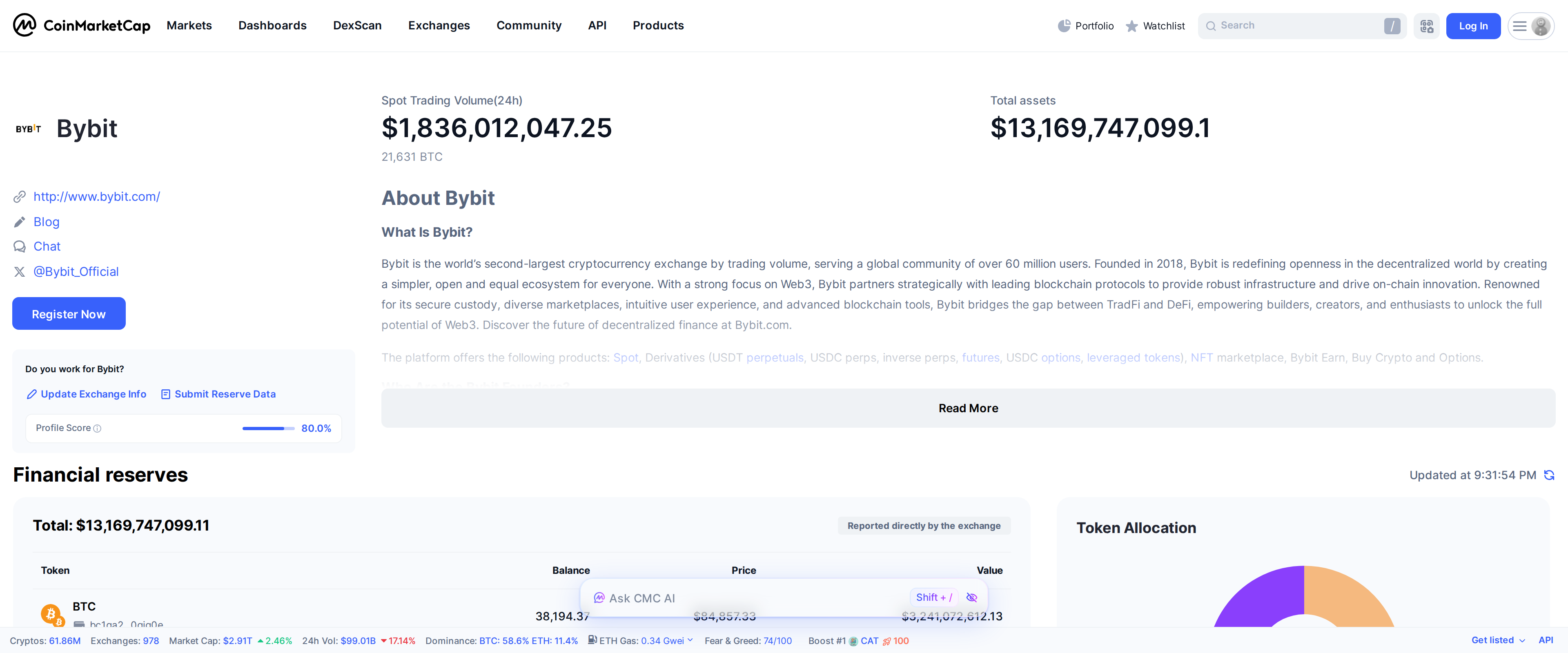Click the X icon beside @Bybit_Official
1568x653 pixels.
[x=20, y=271]
